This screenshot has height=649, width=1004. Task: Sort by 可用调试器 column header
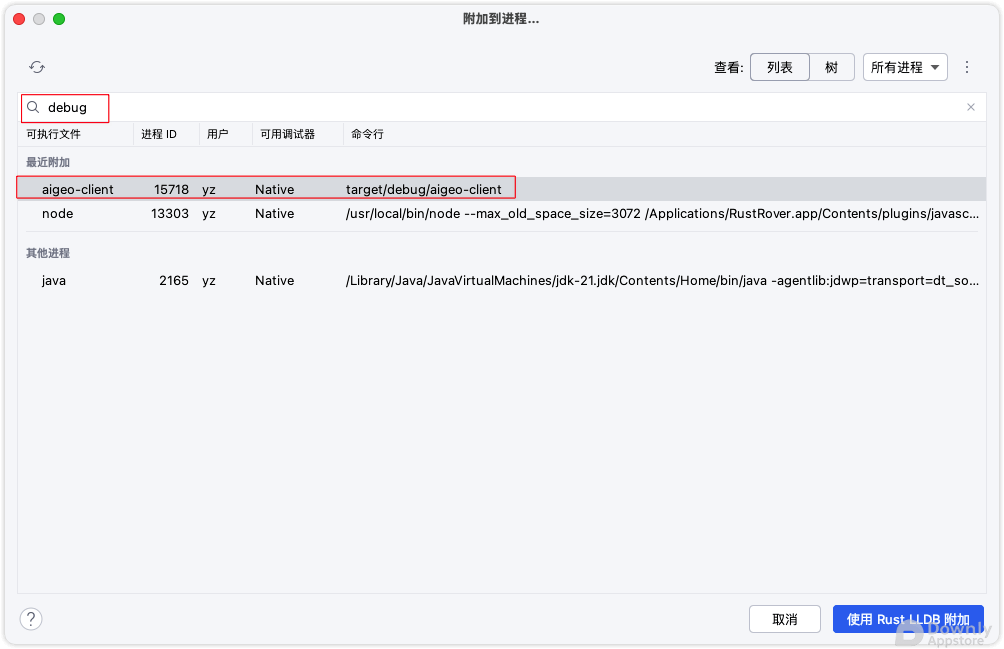[x=287, y=134]
